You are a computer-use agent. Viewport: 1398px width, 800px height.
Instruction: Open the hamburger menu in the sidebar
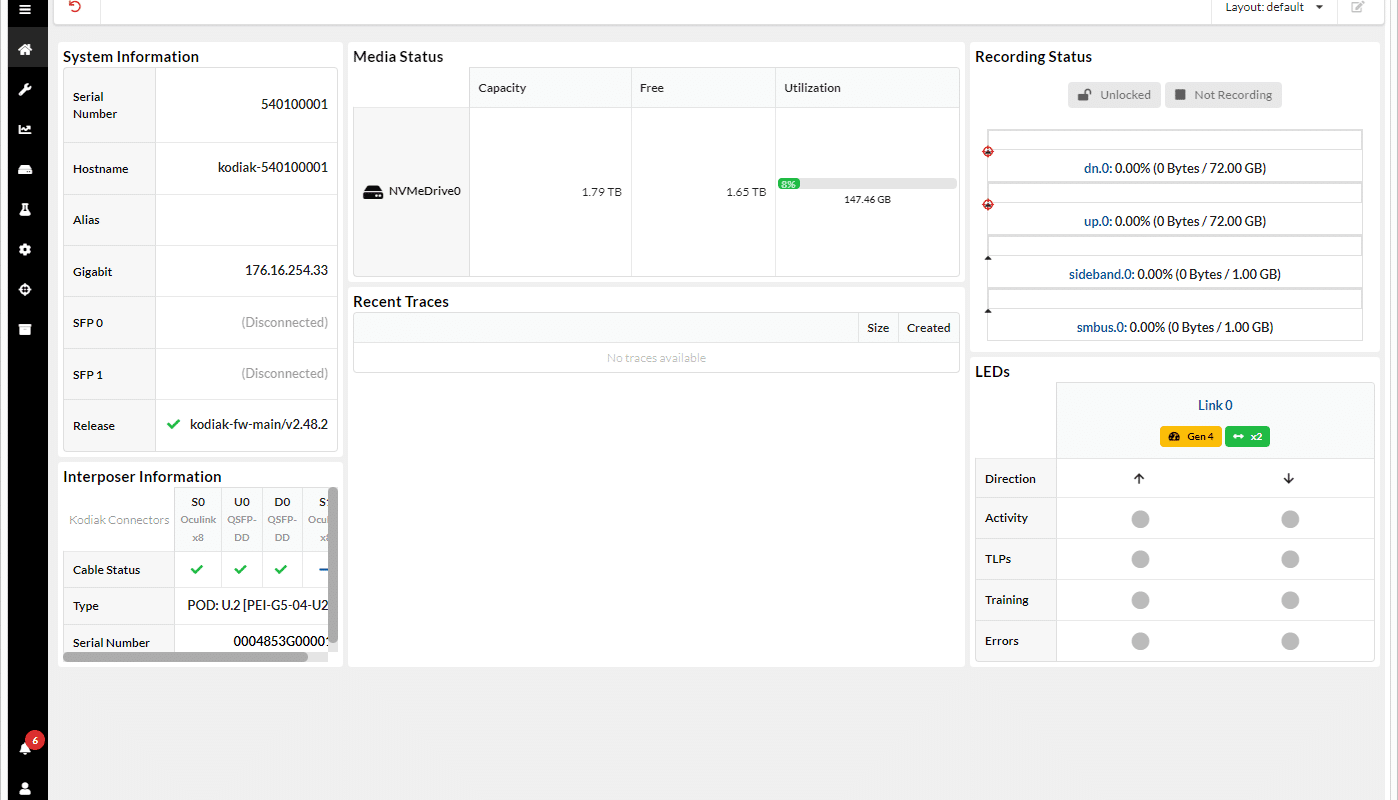[x=25, y=9]
